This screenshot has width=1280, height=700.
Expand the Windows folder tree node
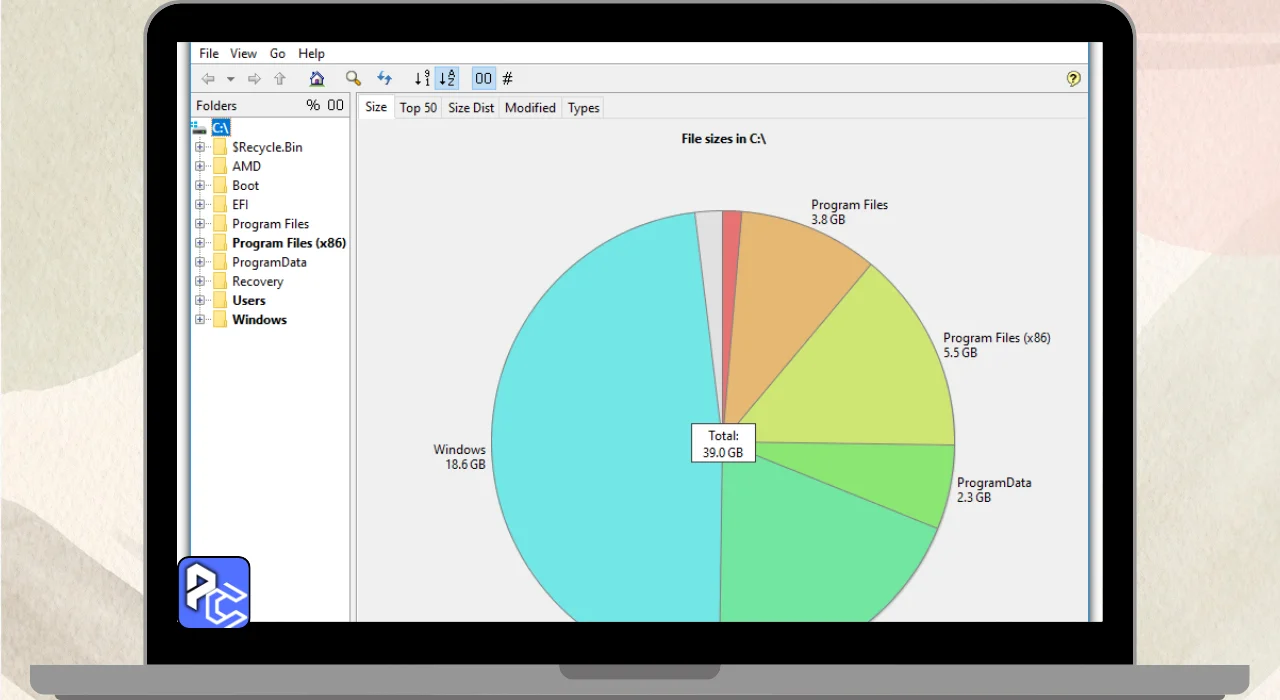point(200,320)
